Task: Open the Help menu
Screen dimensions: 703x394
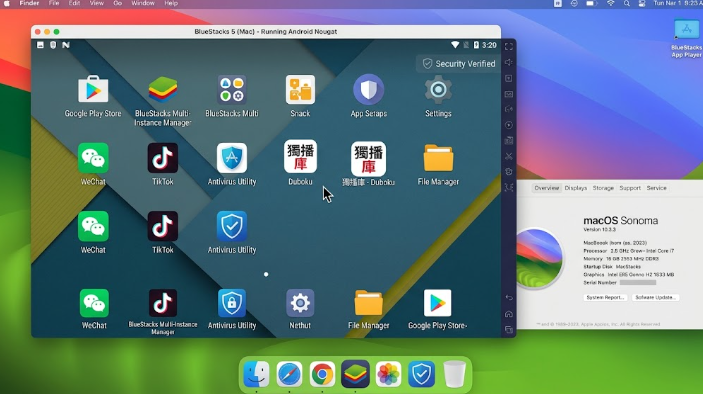Action: (x=171, y=4)
